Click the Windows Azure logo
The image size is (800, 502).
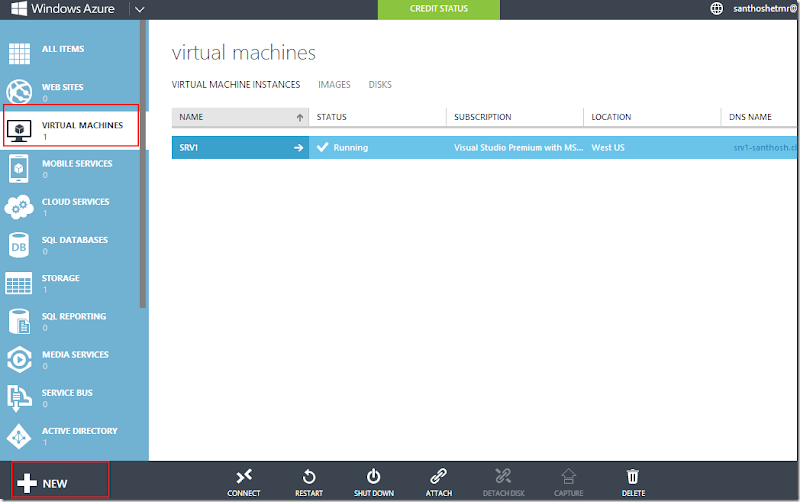(x=19, y=8)
